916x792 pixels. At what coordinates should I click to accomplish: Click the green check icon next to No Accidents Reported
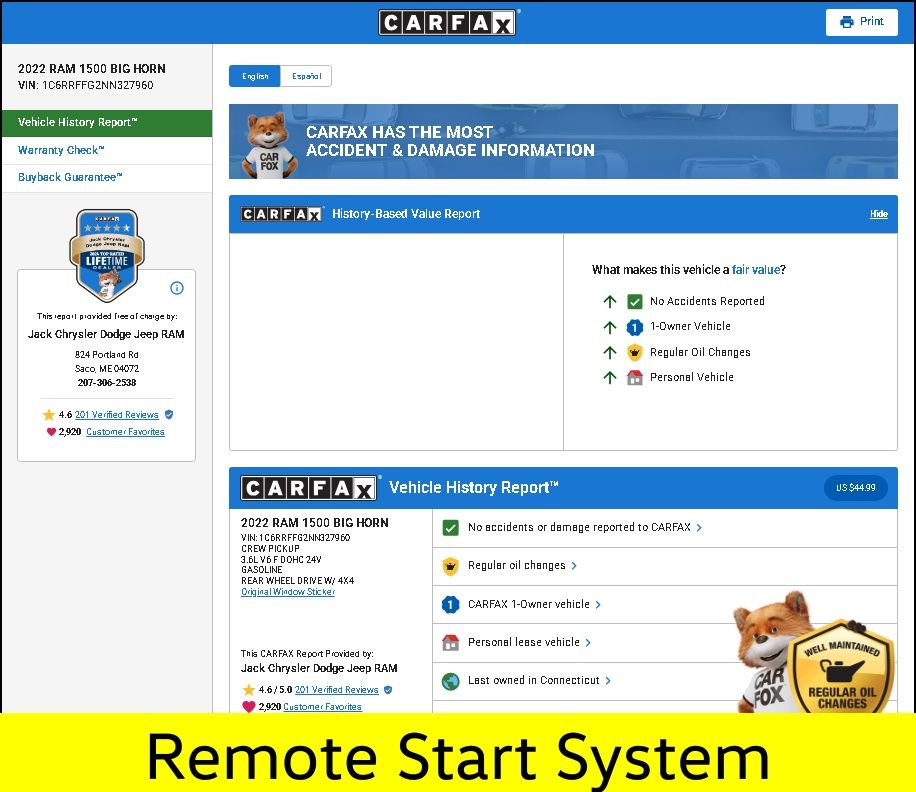tap(634, 301)
